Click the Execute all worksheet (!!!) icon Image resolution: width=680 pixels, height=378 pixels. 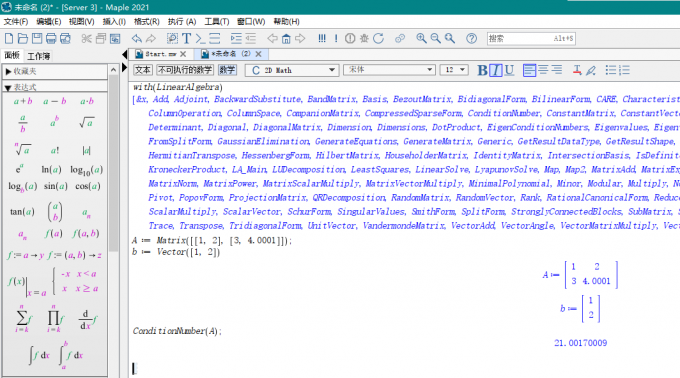pos(322,39)
